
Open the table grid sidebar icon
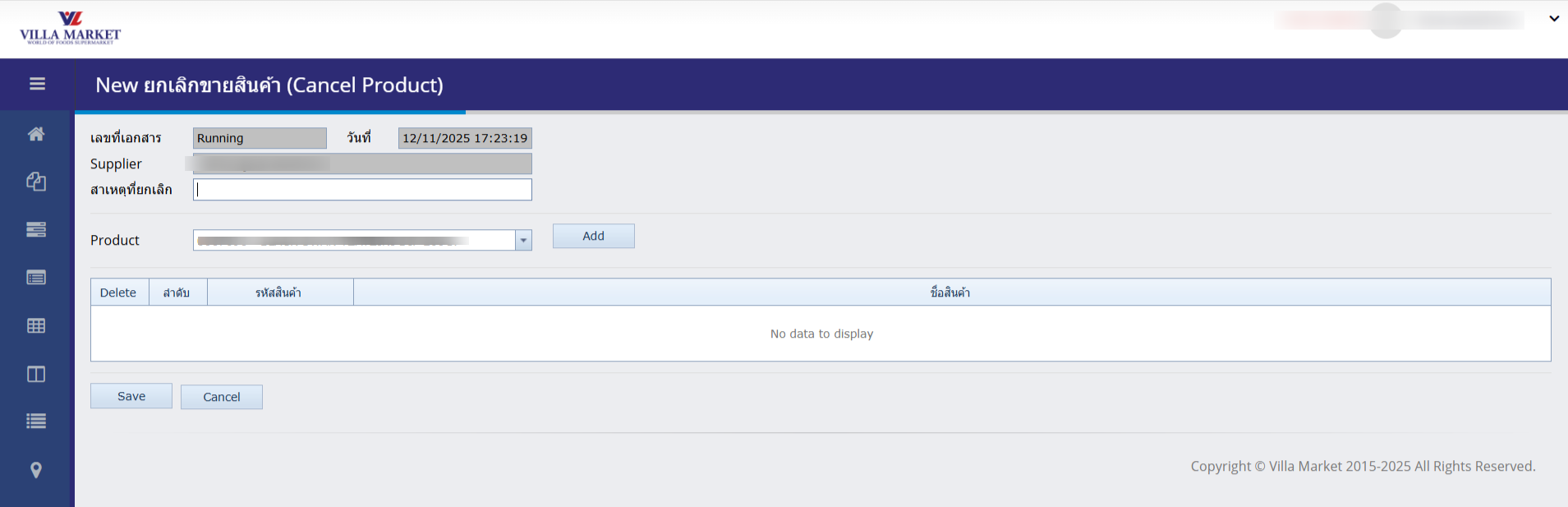36,326
